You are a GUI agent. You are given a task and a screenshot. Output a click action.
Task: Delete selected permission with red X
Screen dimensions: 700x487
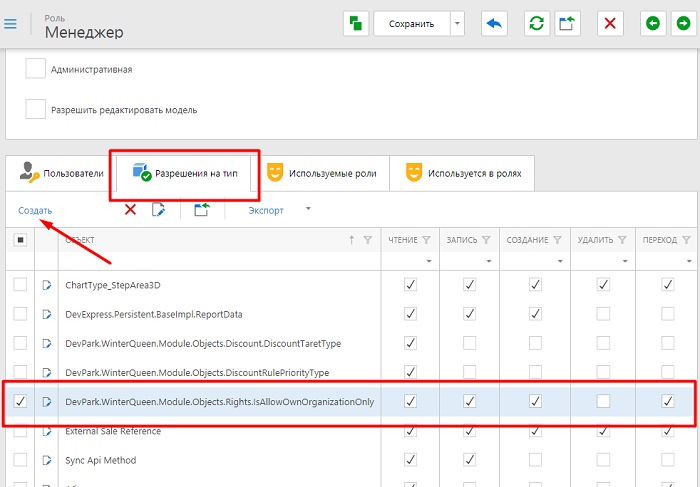[130, 209]
